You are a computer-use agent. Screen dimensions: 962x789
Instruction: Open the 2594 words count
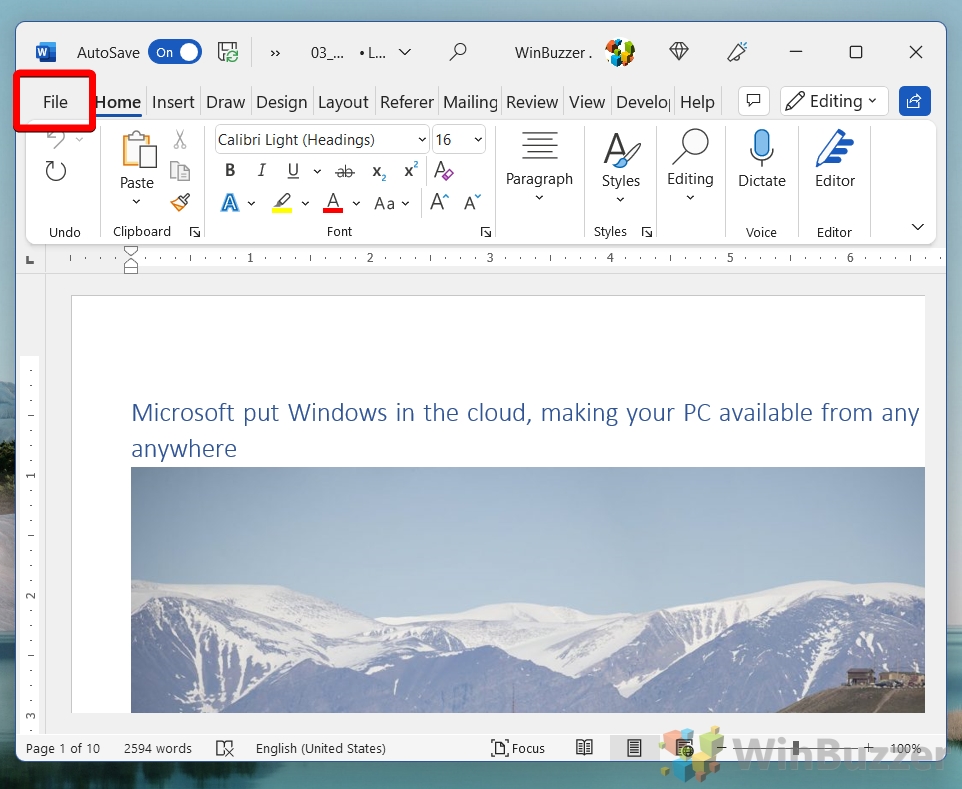tap(158, 749)
